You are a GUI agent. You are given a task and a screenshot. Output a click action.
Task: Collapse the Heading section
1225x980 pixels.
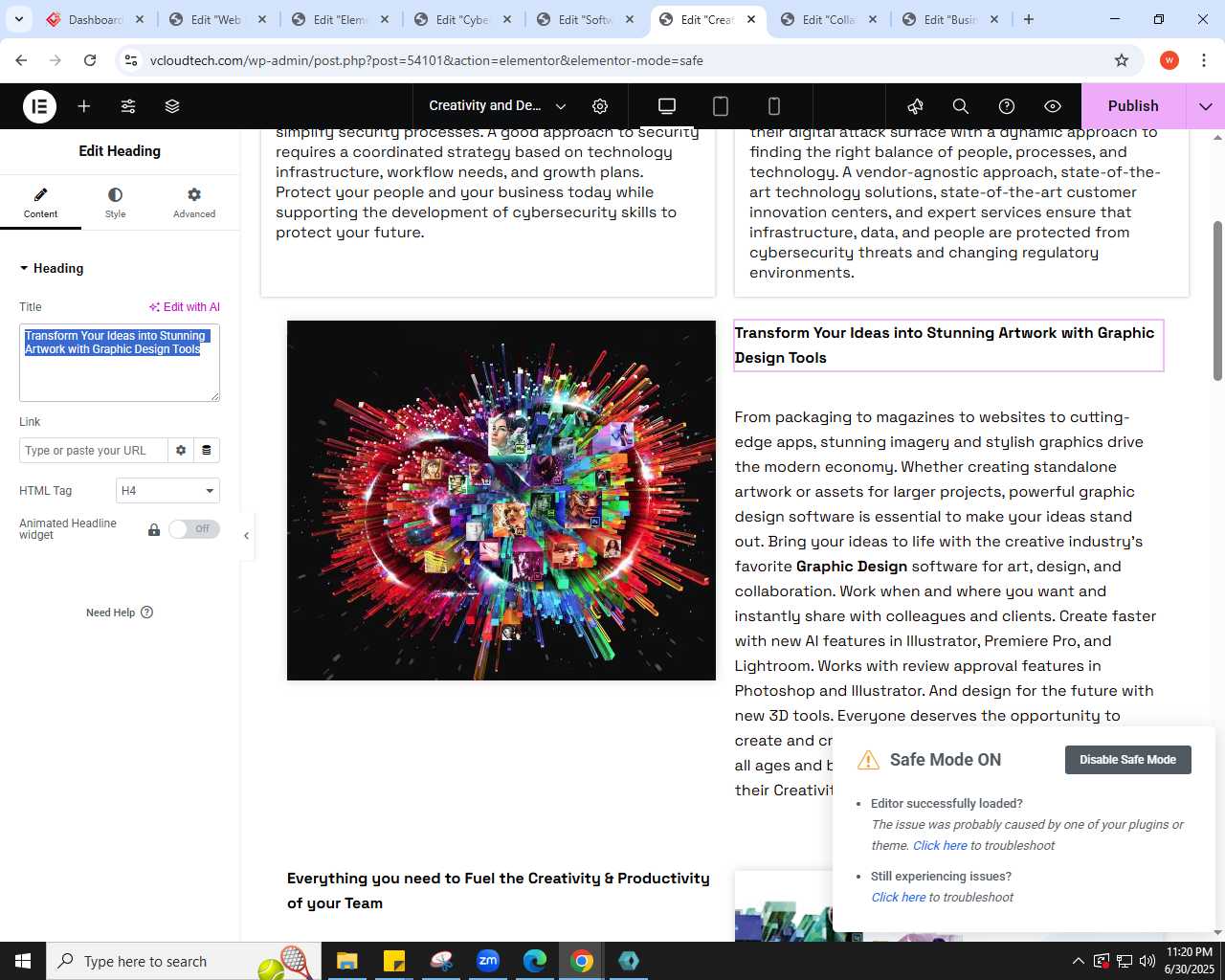(52, 269)
